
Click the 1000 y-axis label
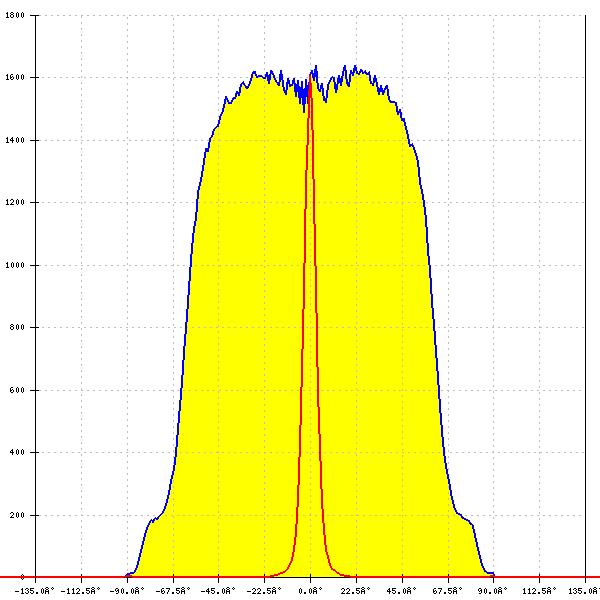[14, 266]
